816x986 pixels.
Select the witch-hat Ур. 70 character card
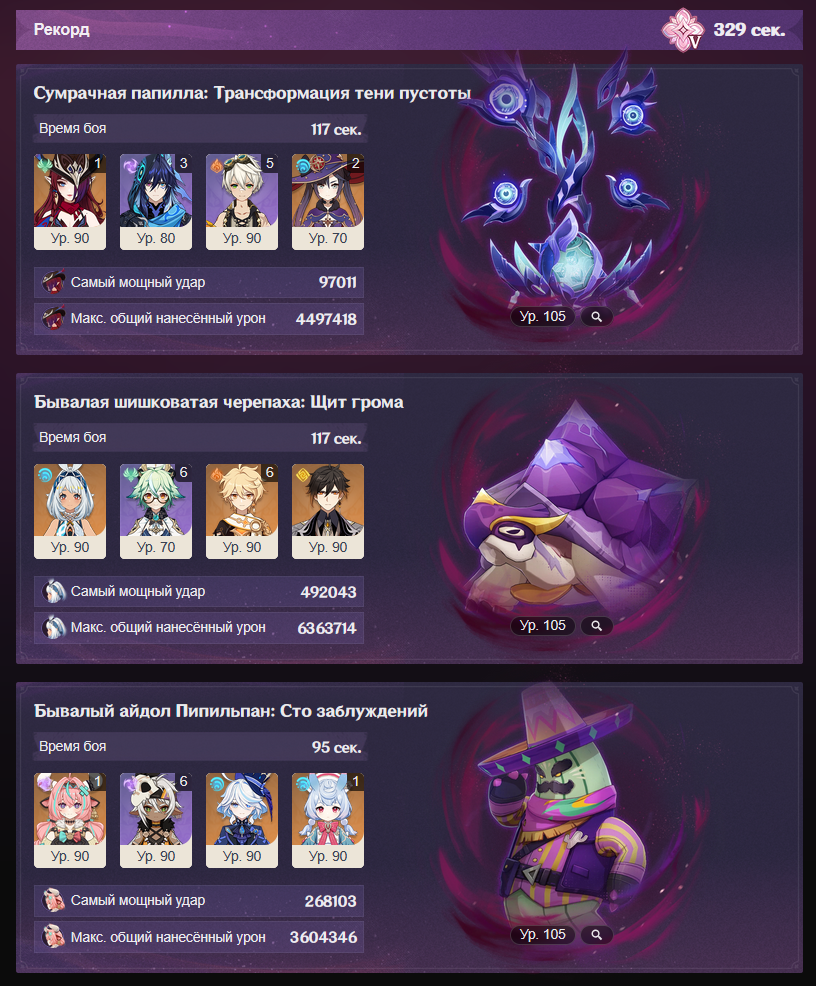[328, 202]
